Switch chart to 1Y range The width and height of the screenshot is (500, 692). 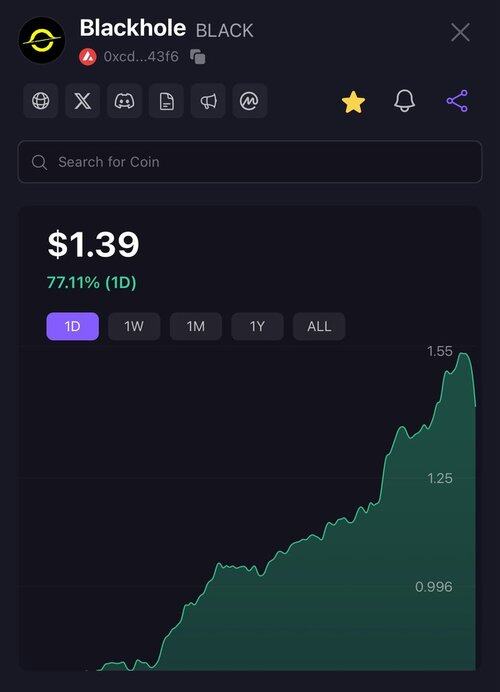(x=257, y=327)
